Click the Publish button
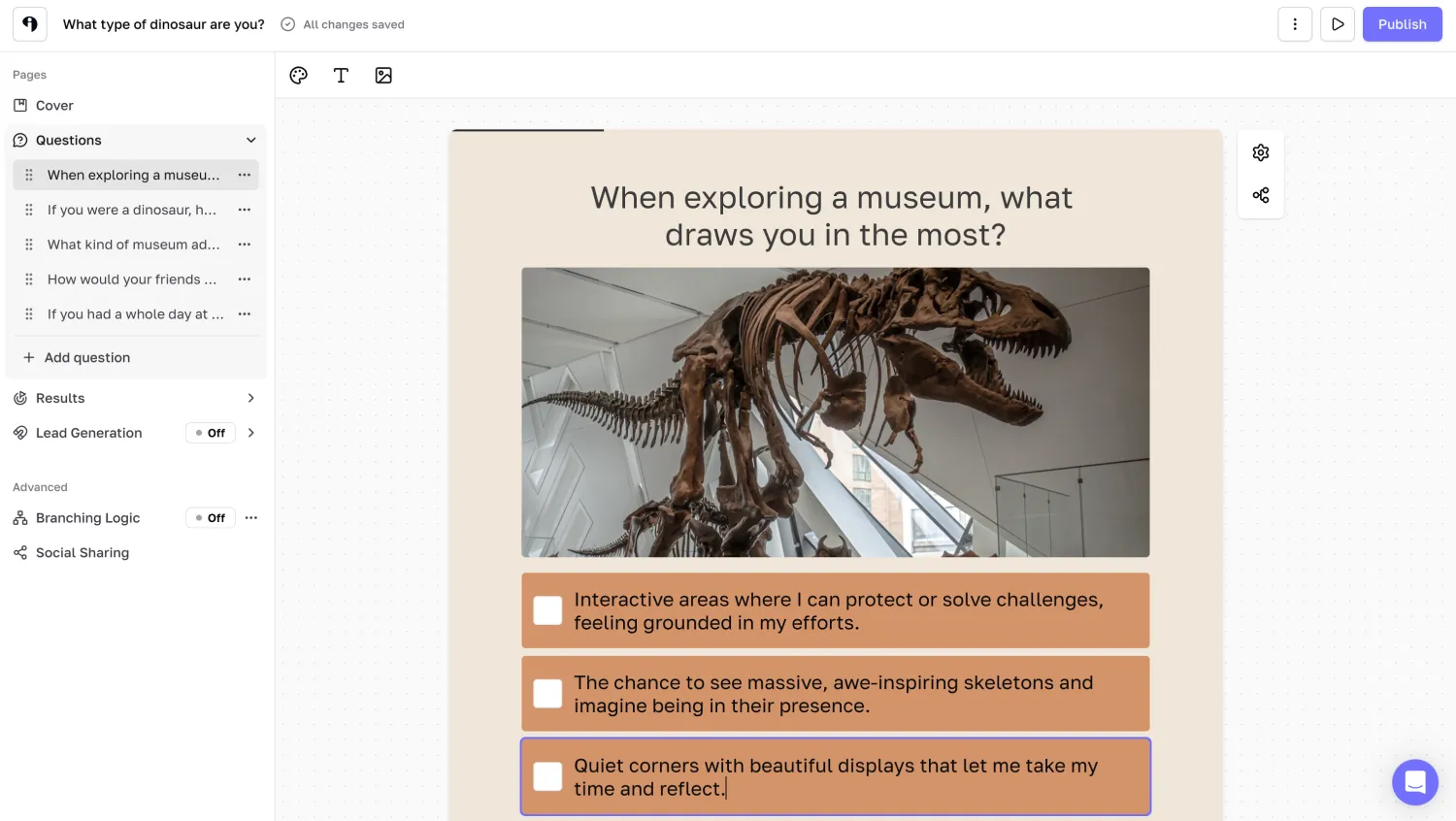The height and width of the screenshot is (821, 1456). pos(1402,24)
